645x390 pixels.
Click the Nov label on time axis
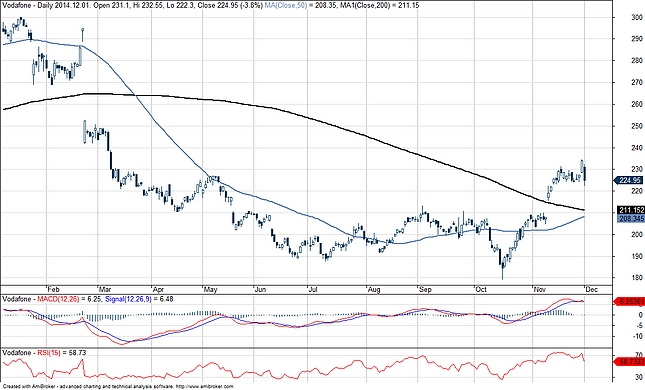[x=540, y=289]
